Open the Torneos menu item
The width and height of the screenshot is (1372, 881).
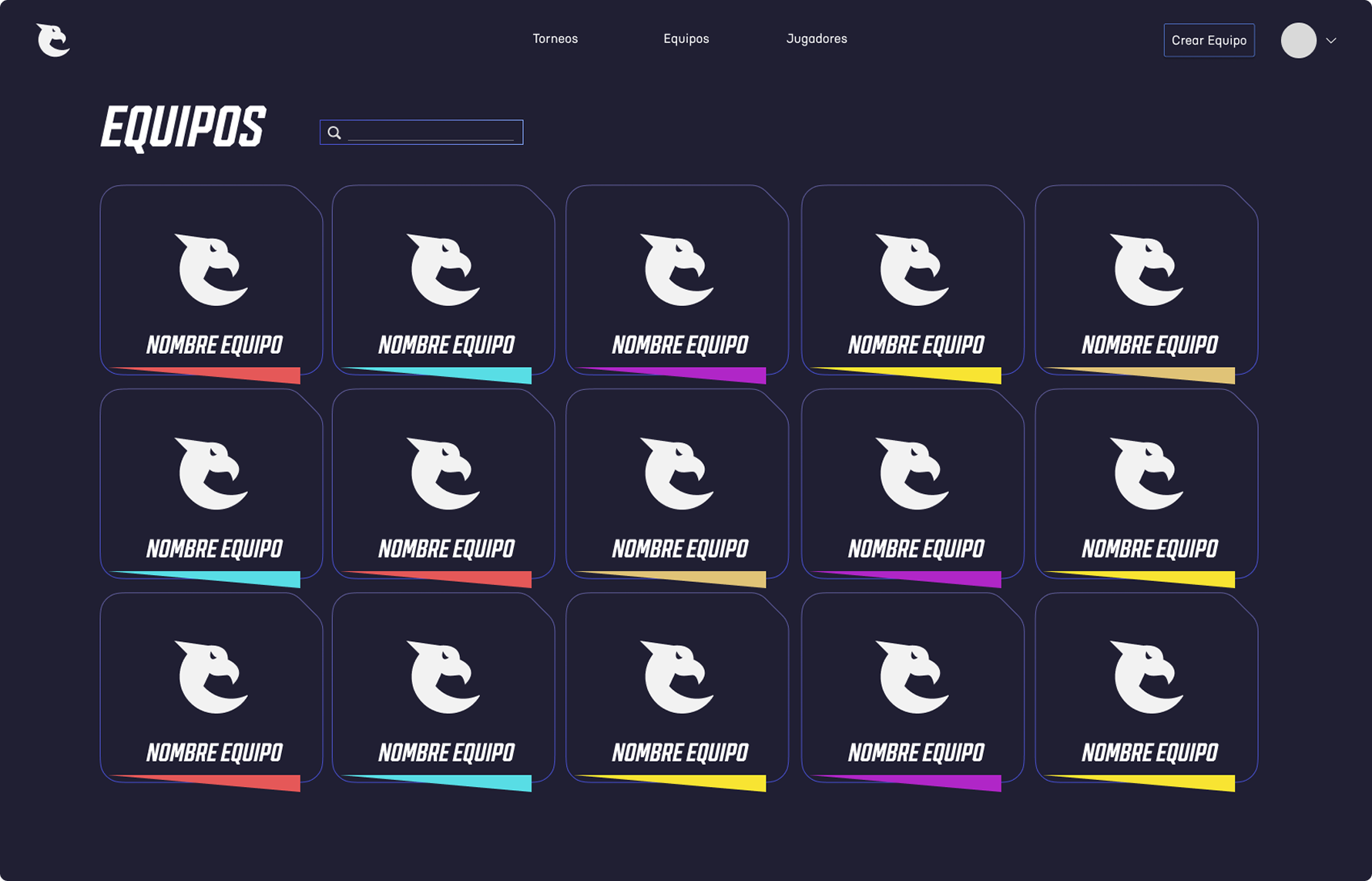tap(555, 39)
